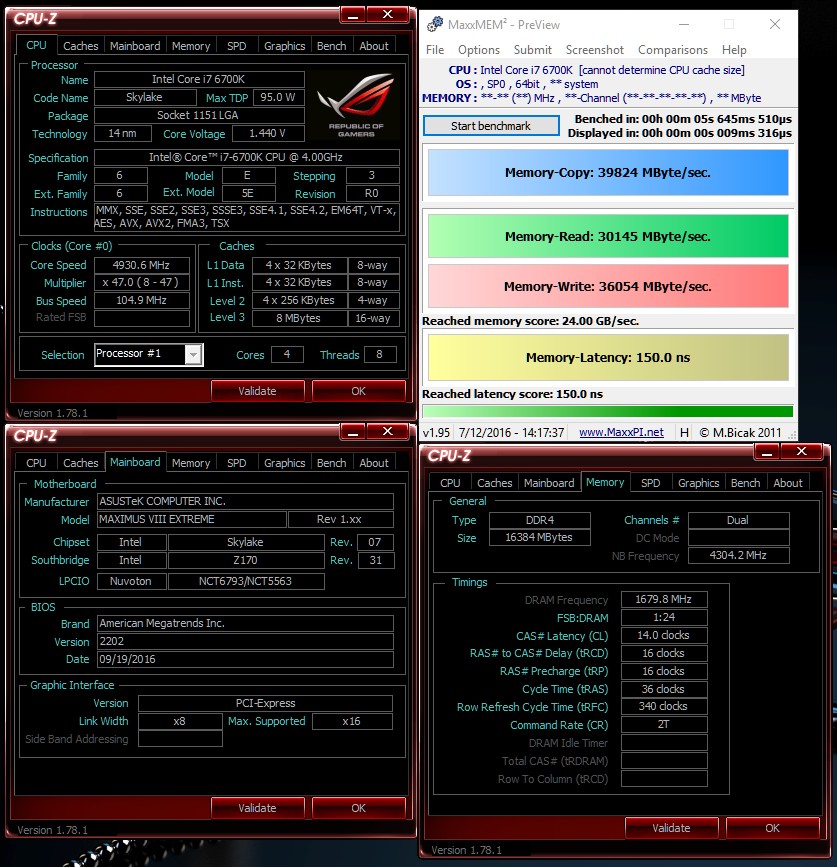Viewport: 837px width, 867px height.
Task: Click the Size 16384 MBytes value
Action: 540,537
